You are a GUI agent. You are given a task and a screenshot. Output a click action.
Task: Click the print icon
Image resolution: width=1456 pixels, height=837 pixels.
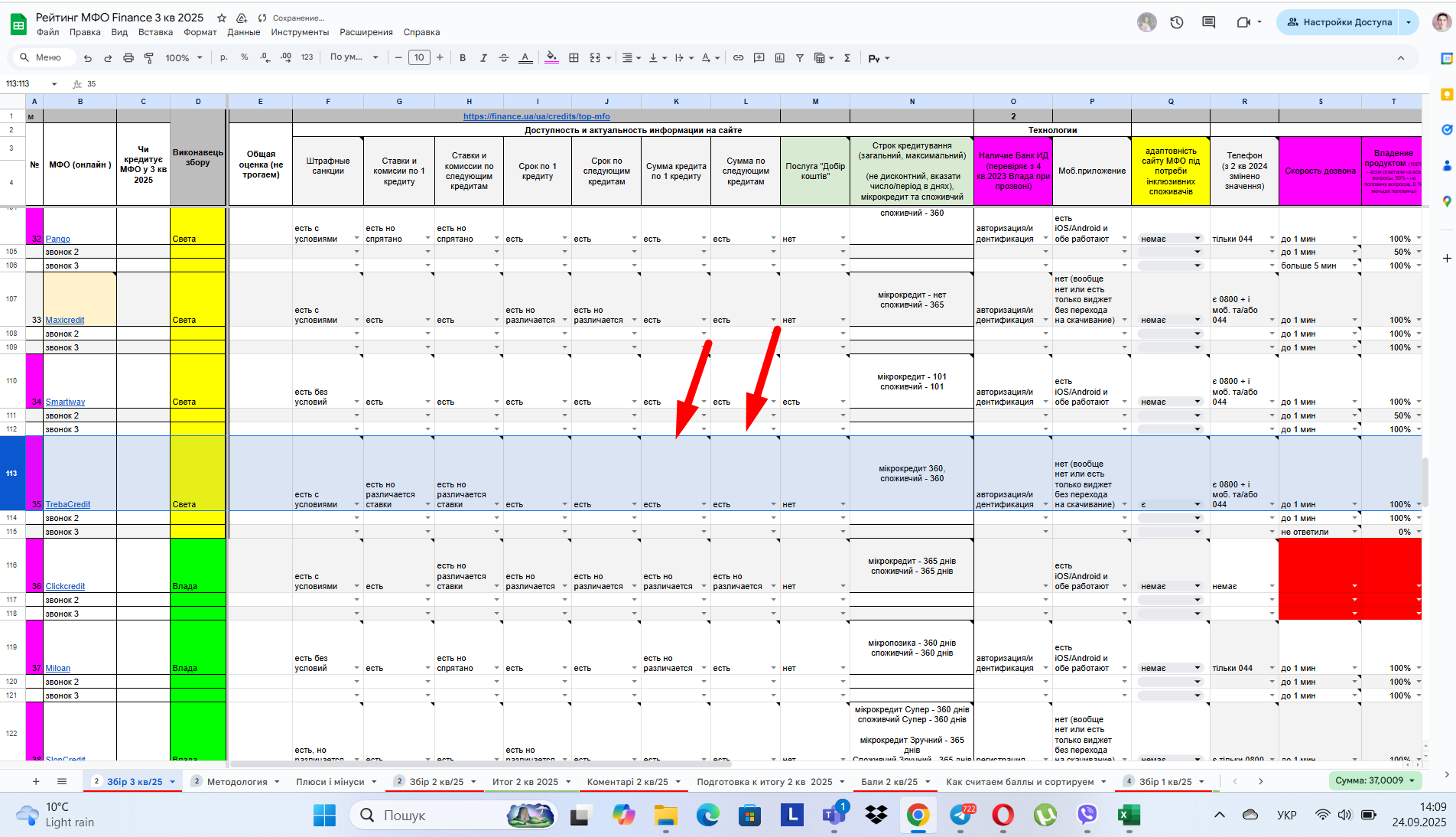coord(128,58)
